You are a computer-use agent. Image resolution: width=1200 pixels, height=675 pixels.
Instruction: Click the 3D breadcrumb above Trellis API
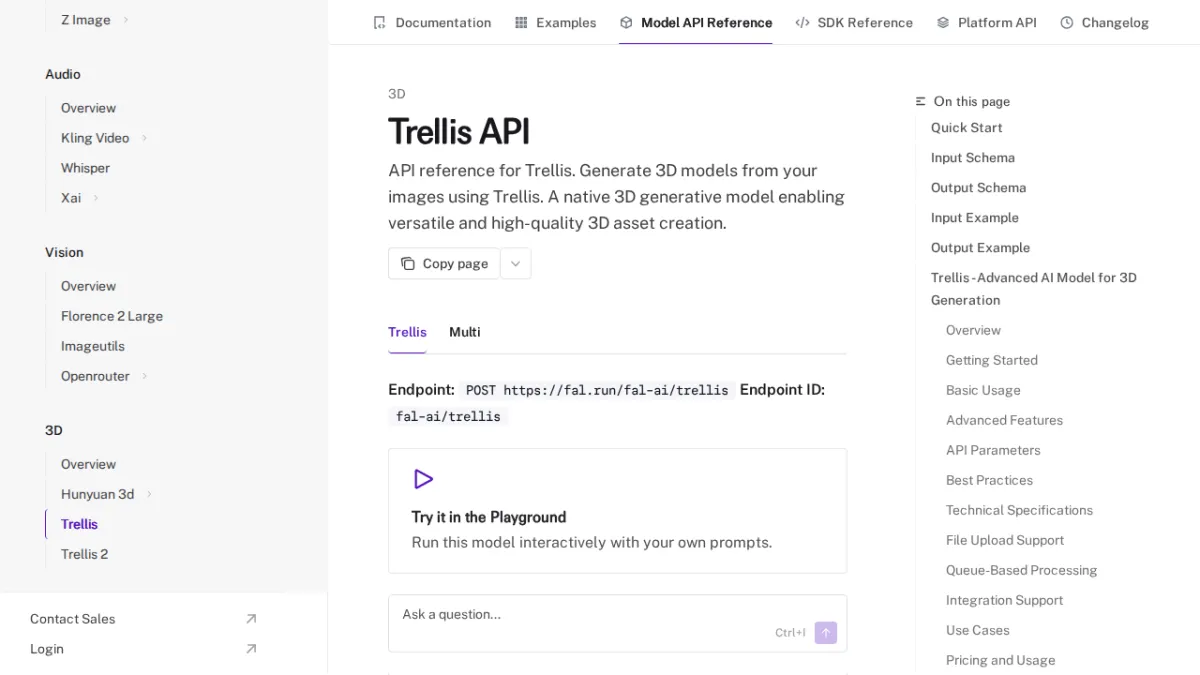397,94
